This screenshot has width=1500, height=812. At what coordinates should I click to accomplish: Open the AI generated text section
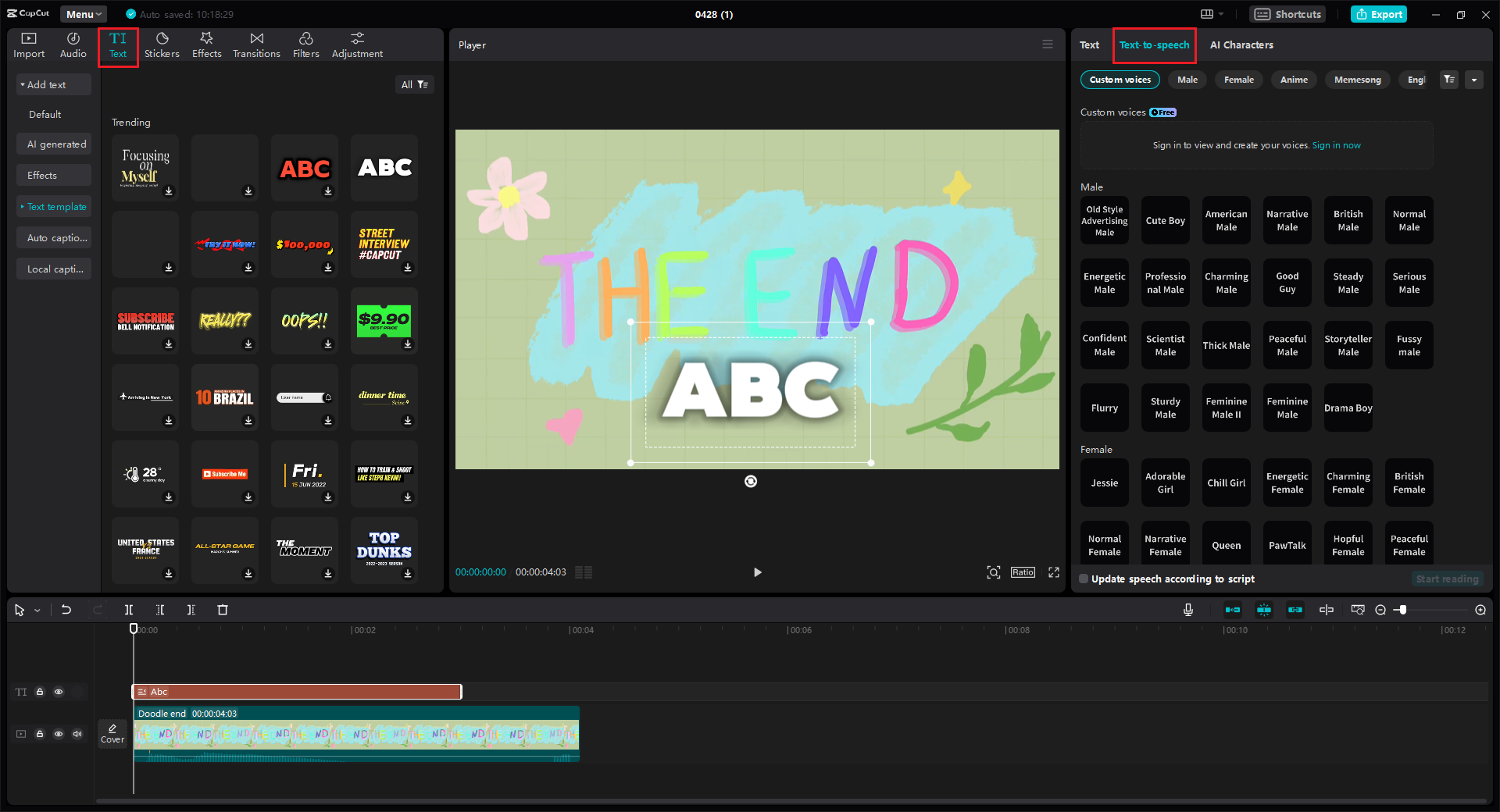54,144
